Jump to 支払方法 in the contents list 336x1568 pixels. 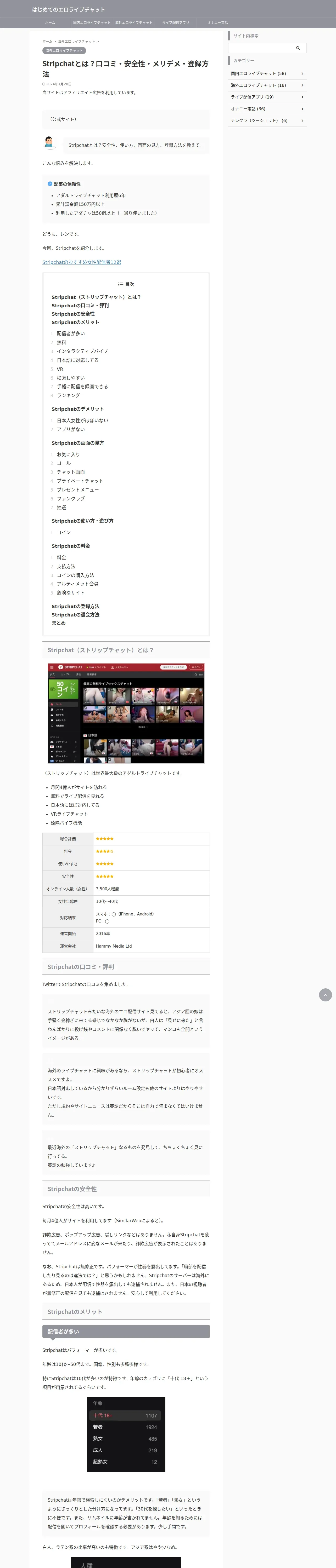[x=66, y=567]
